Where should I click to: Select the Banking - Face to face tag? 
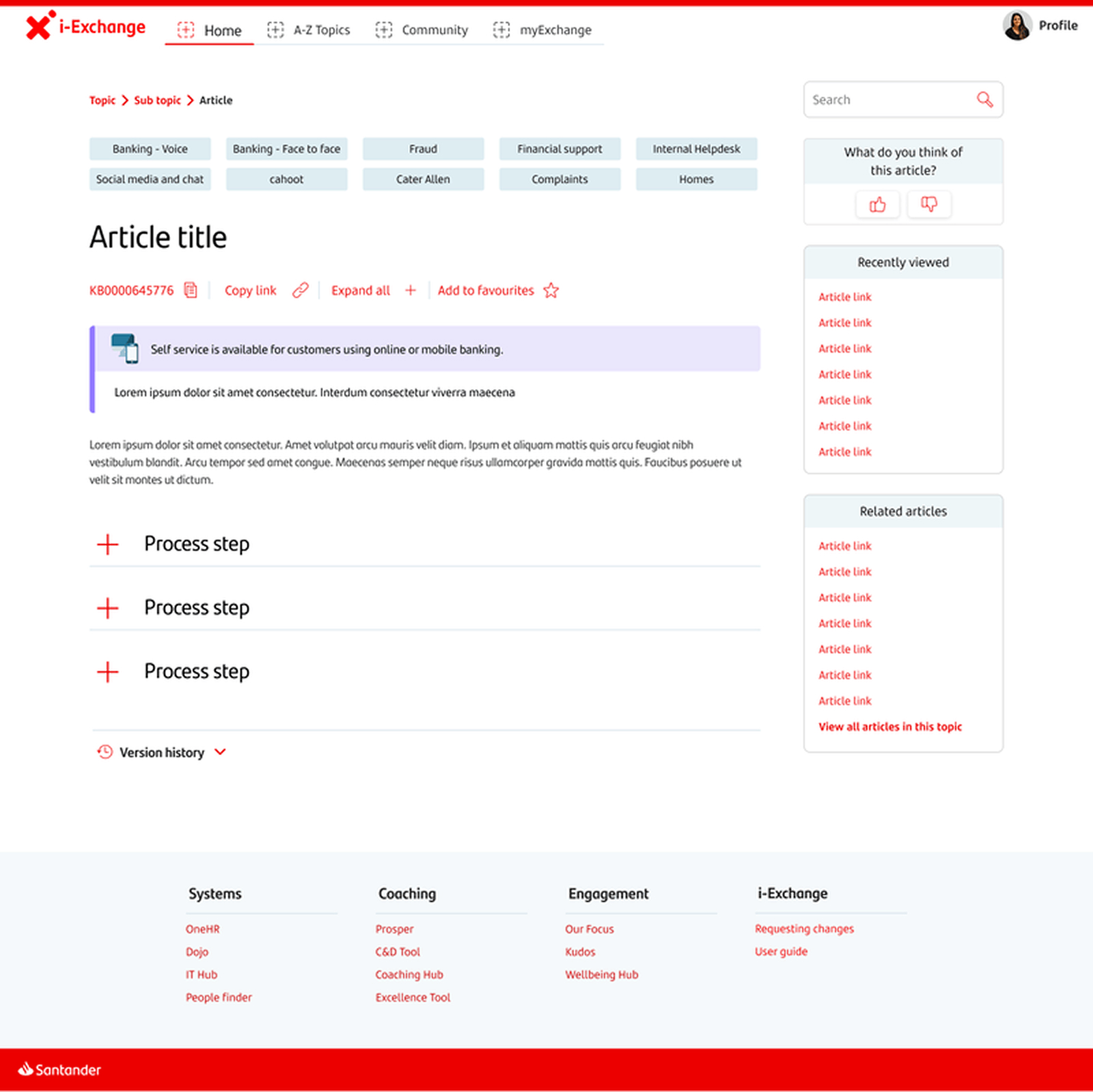(287, 149)
